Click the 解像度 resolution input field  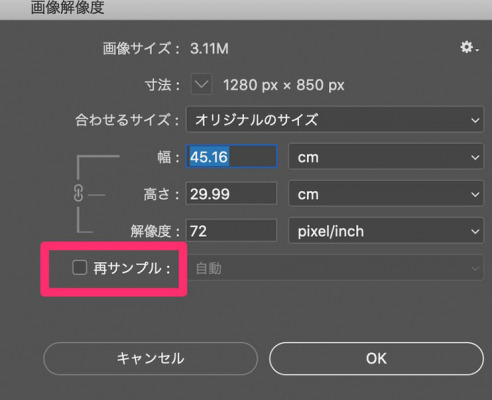pos(231,230)
